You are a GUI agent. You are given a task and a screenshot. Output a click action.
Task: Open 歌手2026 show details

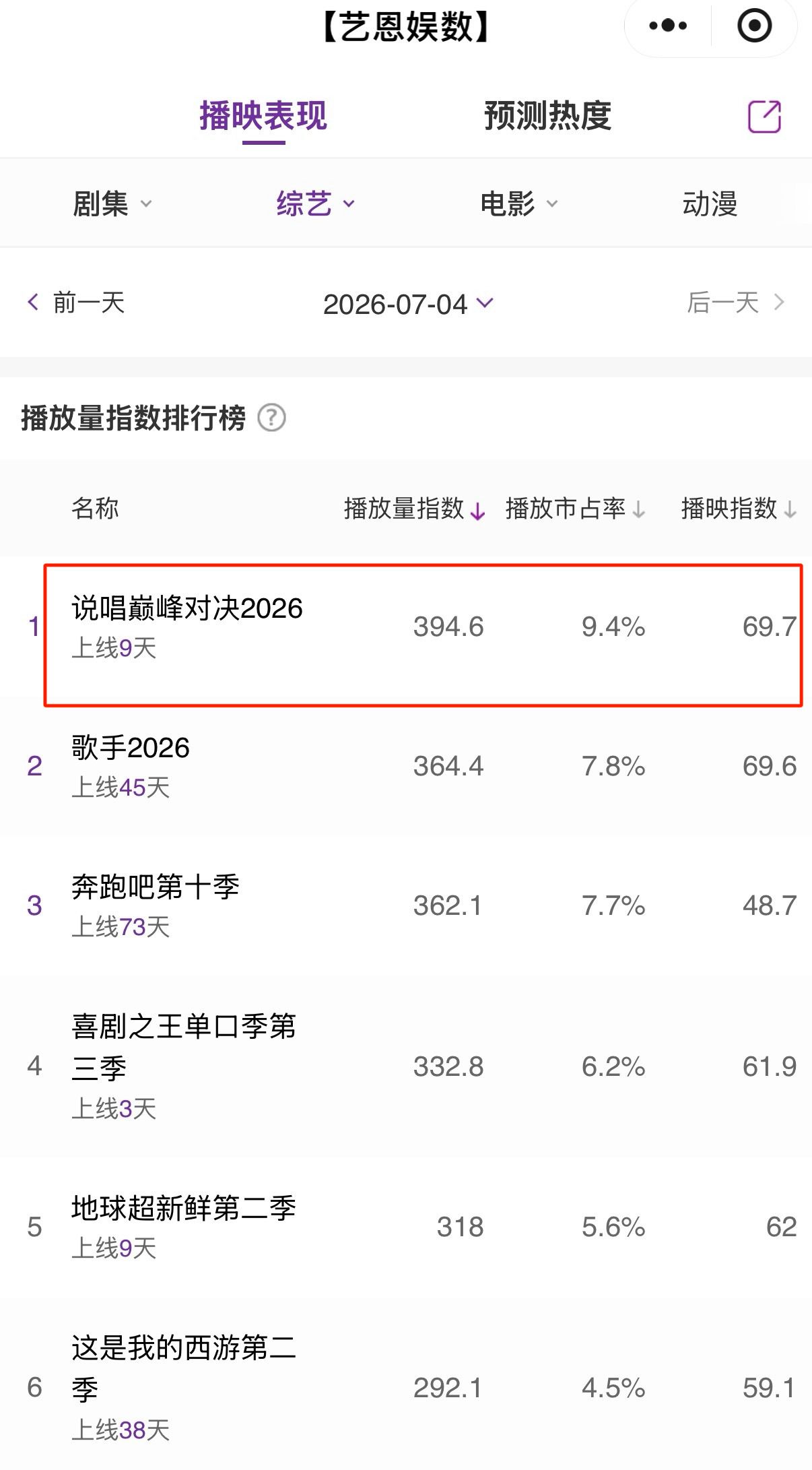click(406, 767)
